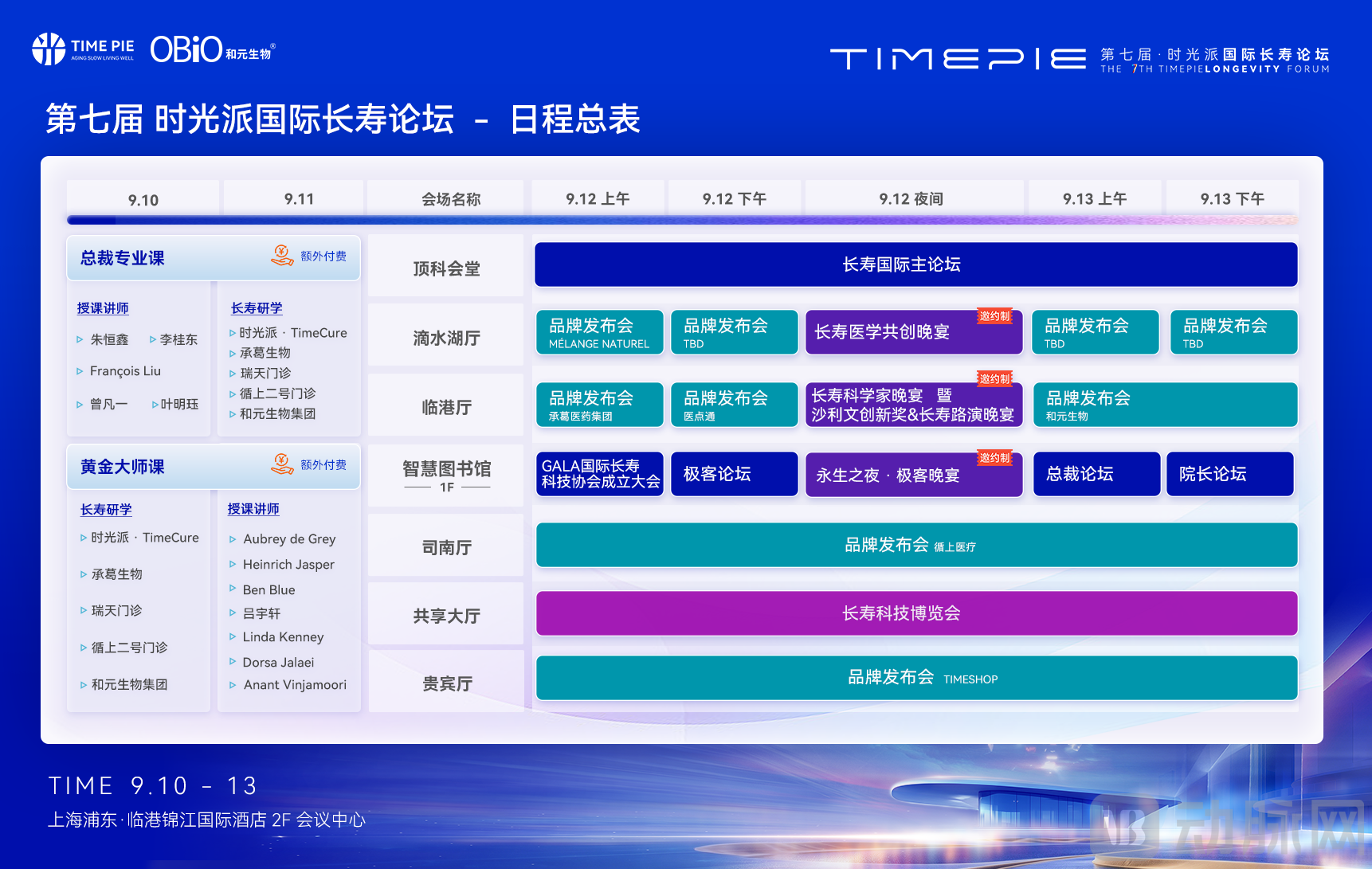Screen dimensions: 1372x869
Task: Select the 长寿医学共创晚宴 session block
Action: tap(914, 332)
